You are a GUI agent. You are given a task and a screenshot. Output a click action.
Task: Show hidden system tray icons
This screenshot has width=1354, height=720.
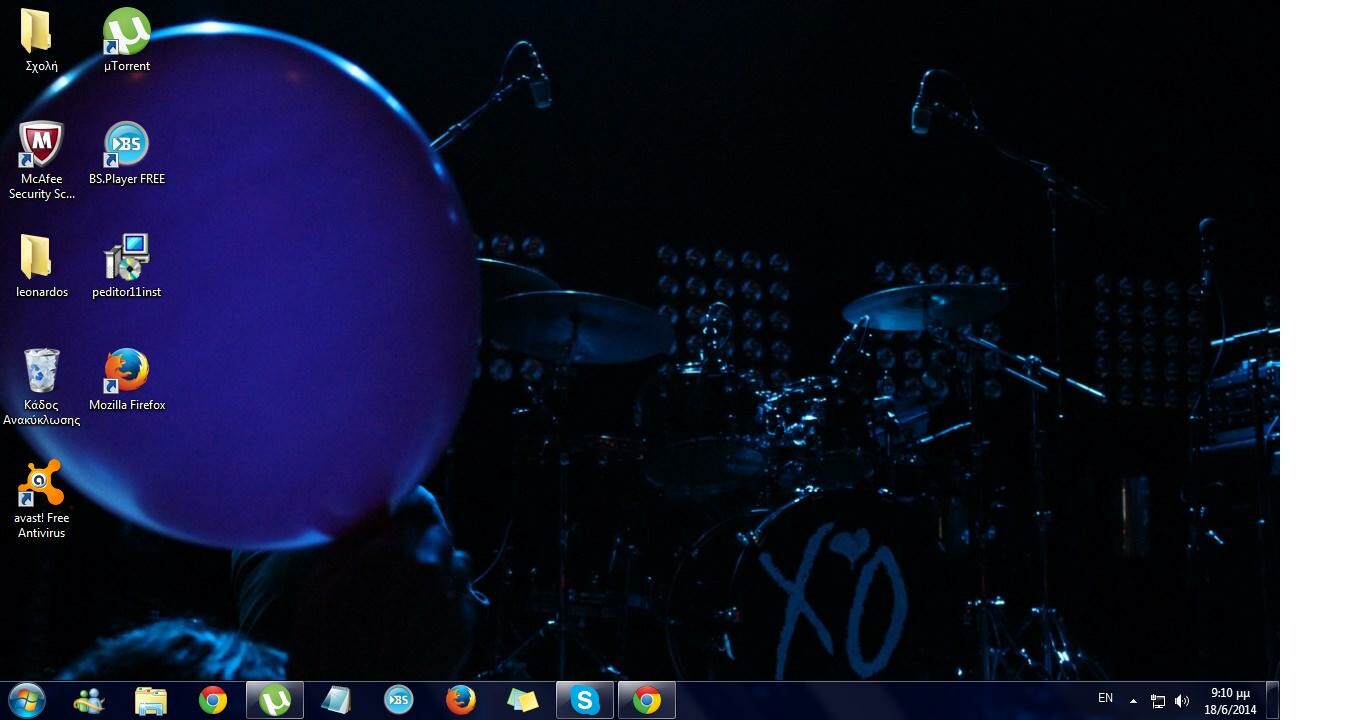coord(1133,701)
